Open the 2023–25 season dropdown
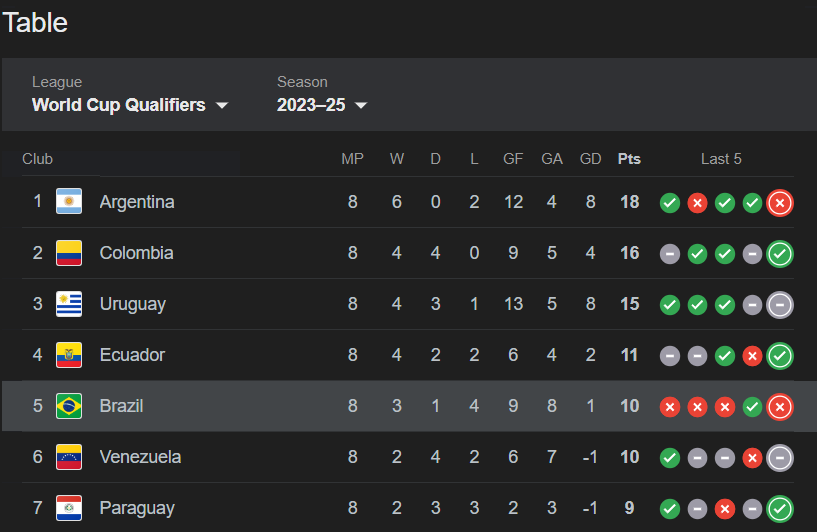Image resolution: width=817 pixels, height=532 pixels. 322,105
